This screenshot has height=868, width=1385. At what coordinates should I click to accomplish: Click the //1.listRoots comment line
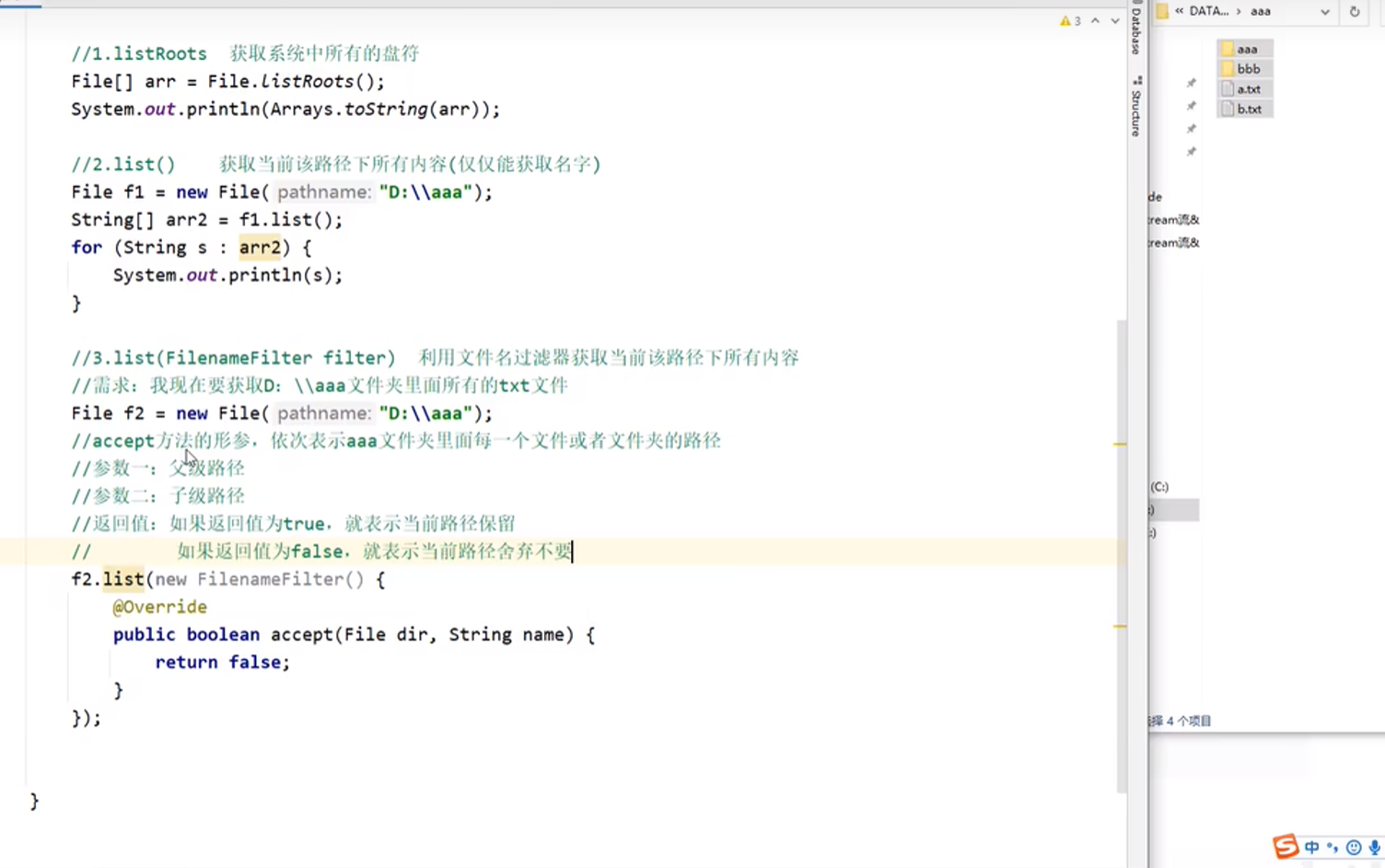coord(245,53)
